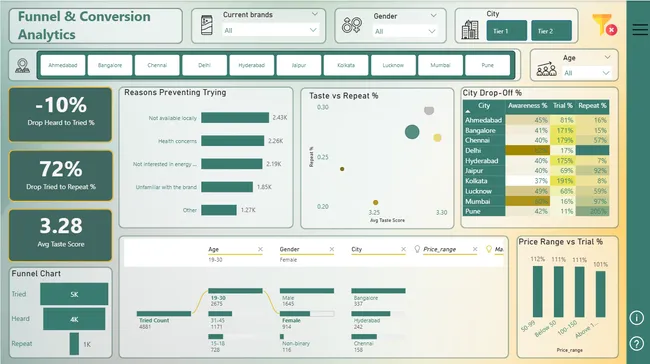Image resolution: width=650 pixels, height=364 pixels.
Task: Collapse the Gender slicer header chevron
Action: [x=434, y=15]
